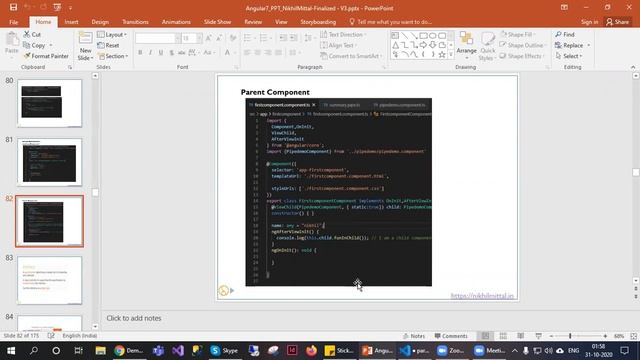Open the font size dropdown

[199, 38]
